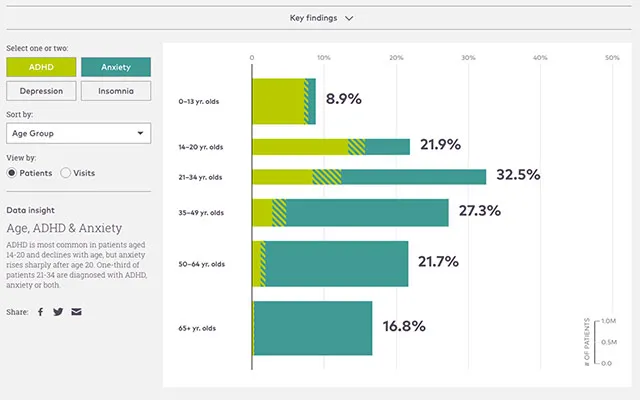Click the 35–49 yr. olds hatched overlap segment
The height and width of the screenshot is (400, 640).
point(279,213)
